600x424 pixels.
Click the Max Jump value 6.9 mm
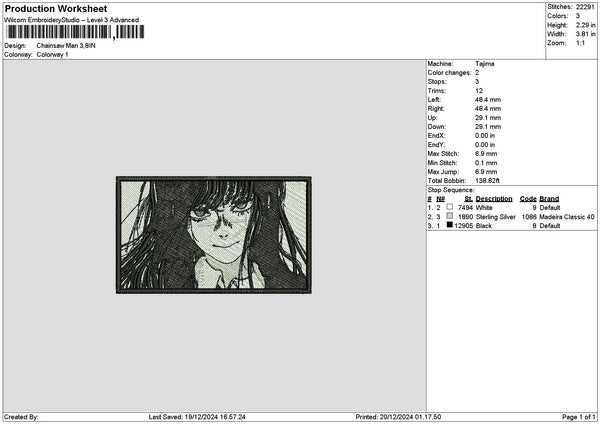[486, 172]
